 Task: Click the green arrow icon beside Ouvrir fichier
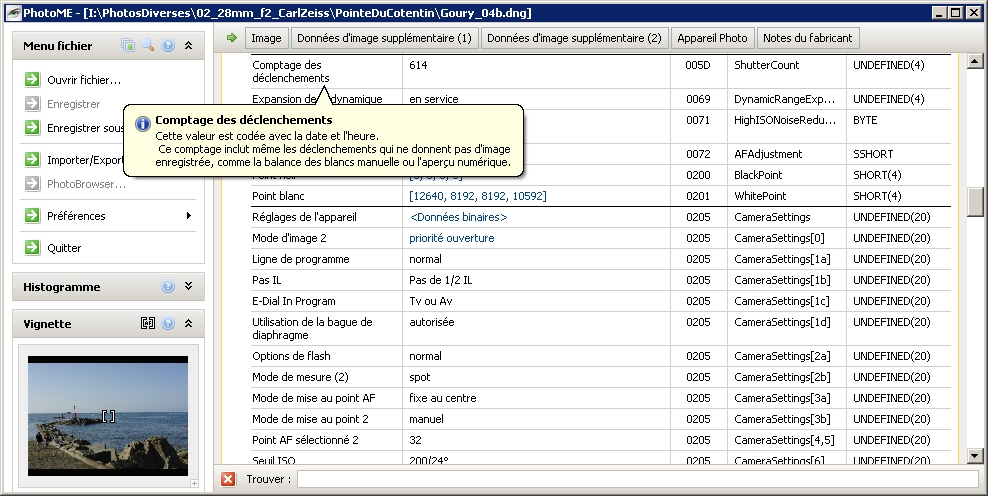(x=32, y=79)
